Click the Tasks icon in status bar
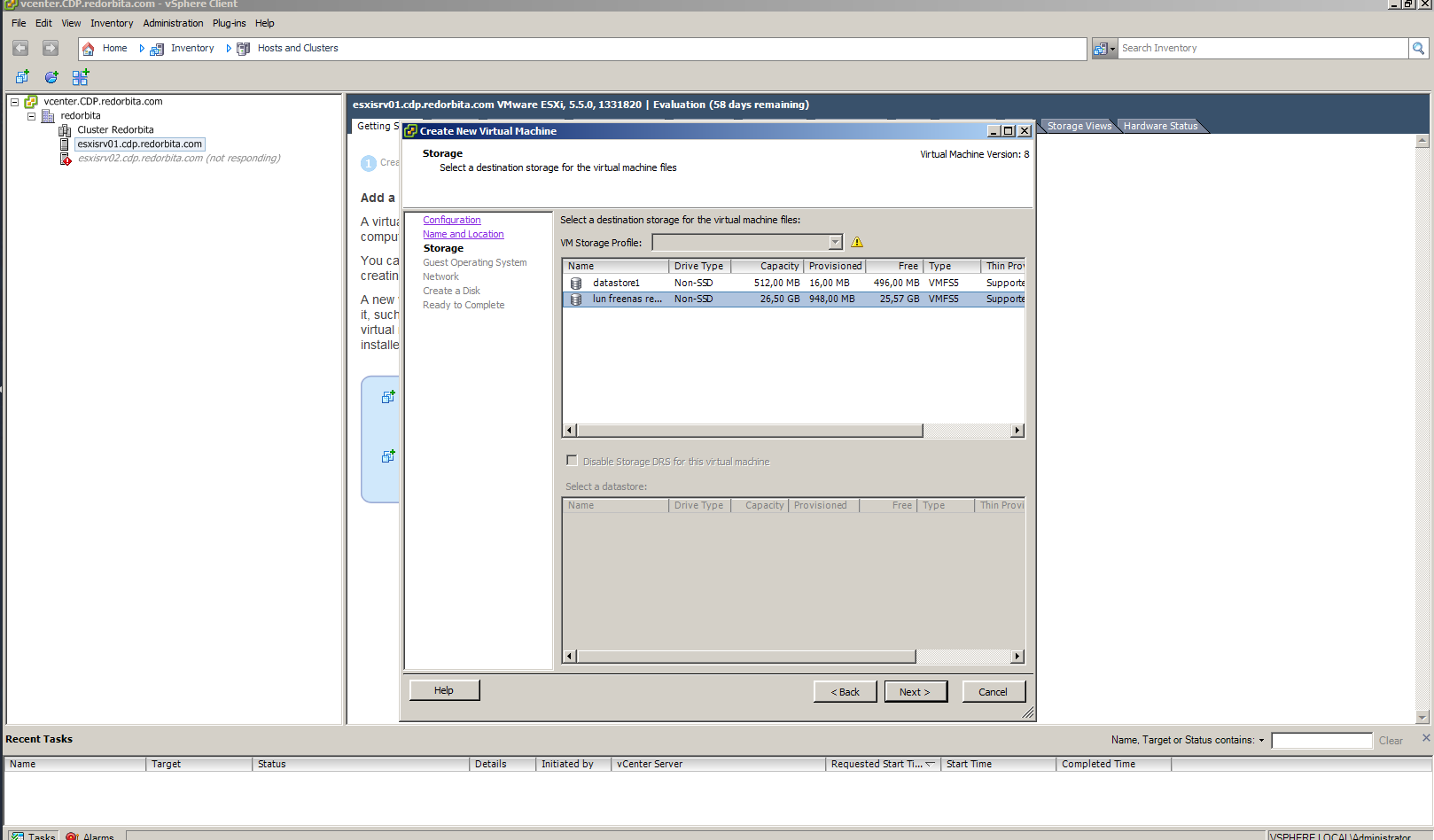The width and height of the screenshot is (1434, 840). click(18, 836)
